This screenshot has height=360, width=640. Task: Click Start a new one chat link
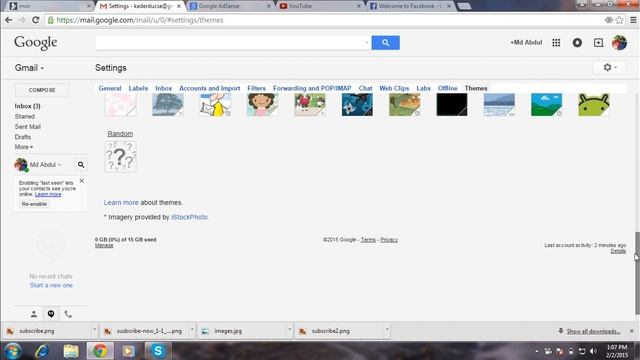click(51, 285)
